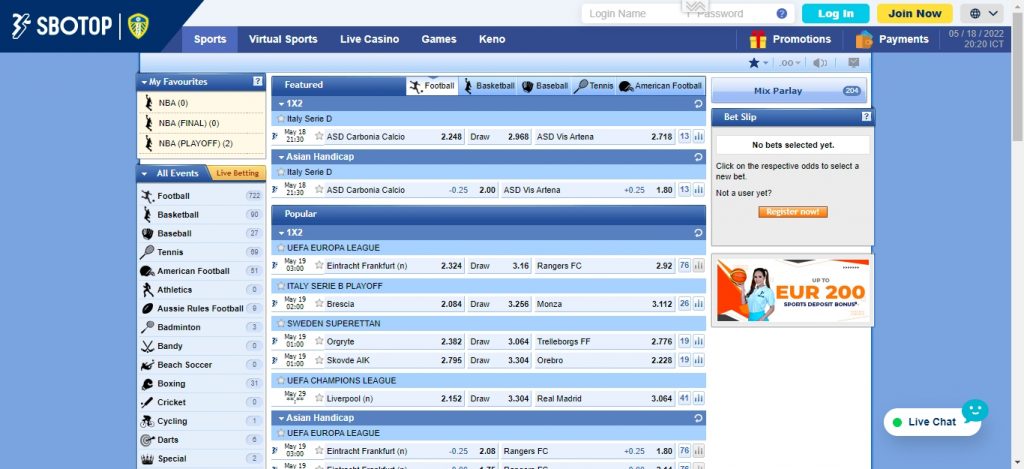The width and height of the screenshot is (1024, 469).
Task: Open live stream icon for Orgryte match
Action: pyautogui.click(x=275, y=342)
